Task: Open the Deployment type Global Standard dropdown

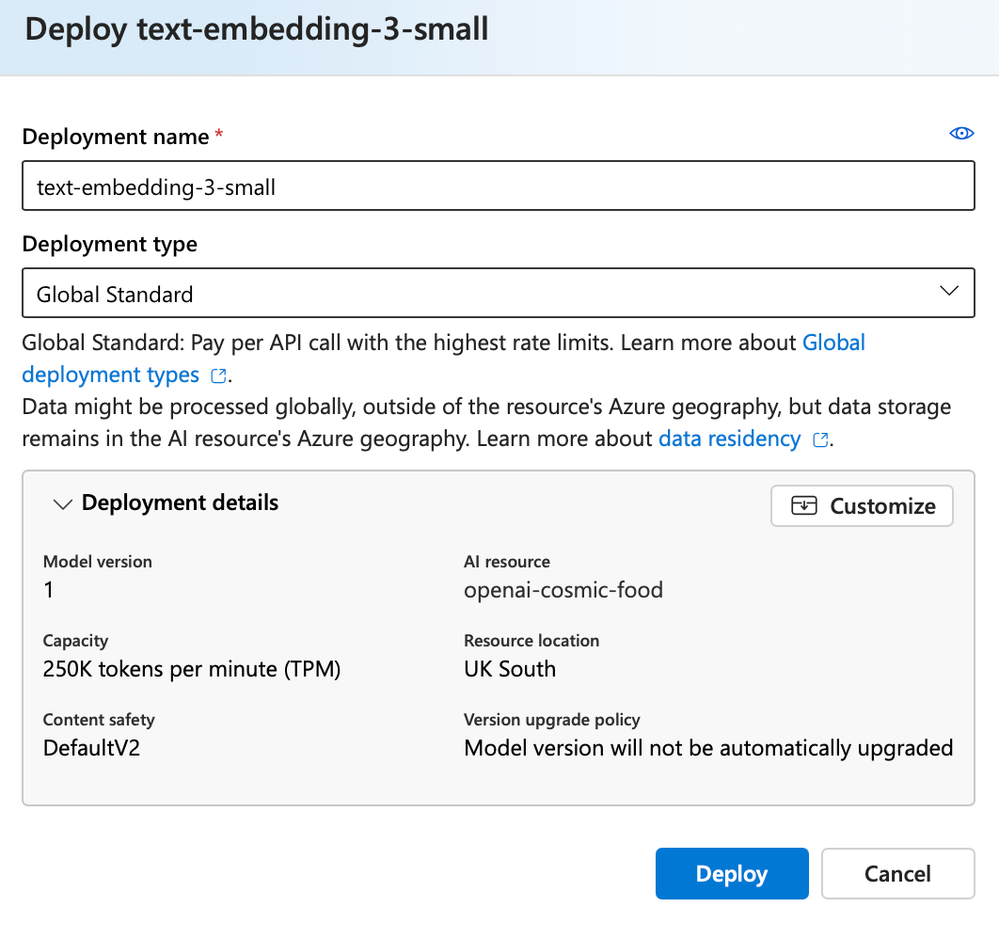Action: click(498, 293)
